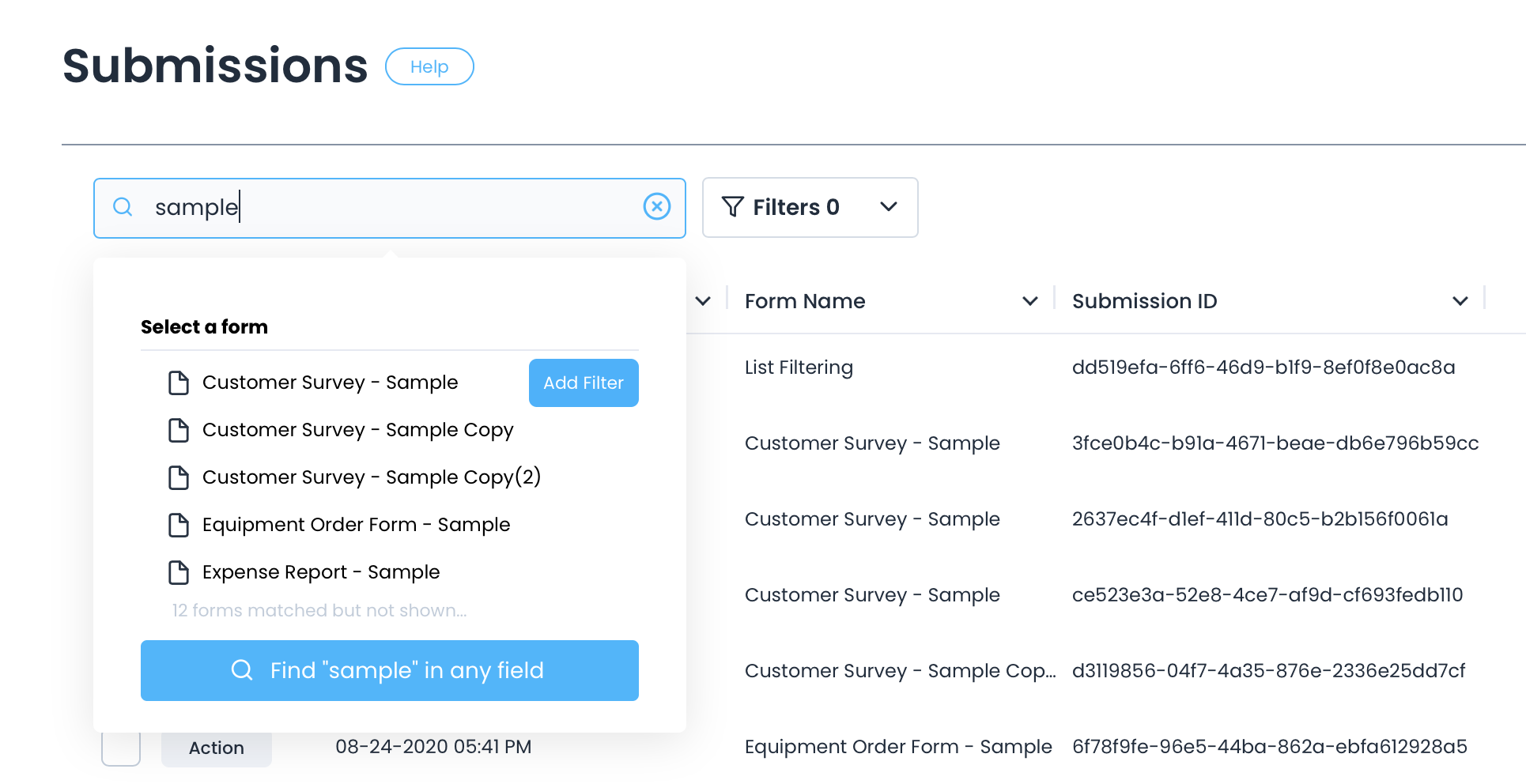Click document icon for Customer Survey - Sample Copy
Image resolution: width=1526 pixels, height=784 pixels.
(x=179, y=430)
